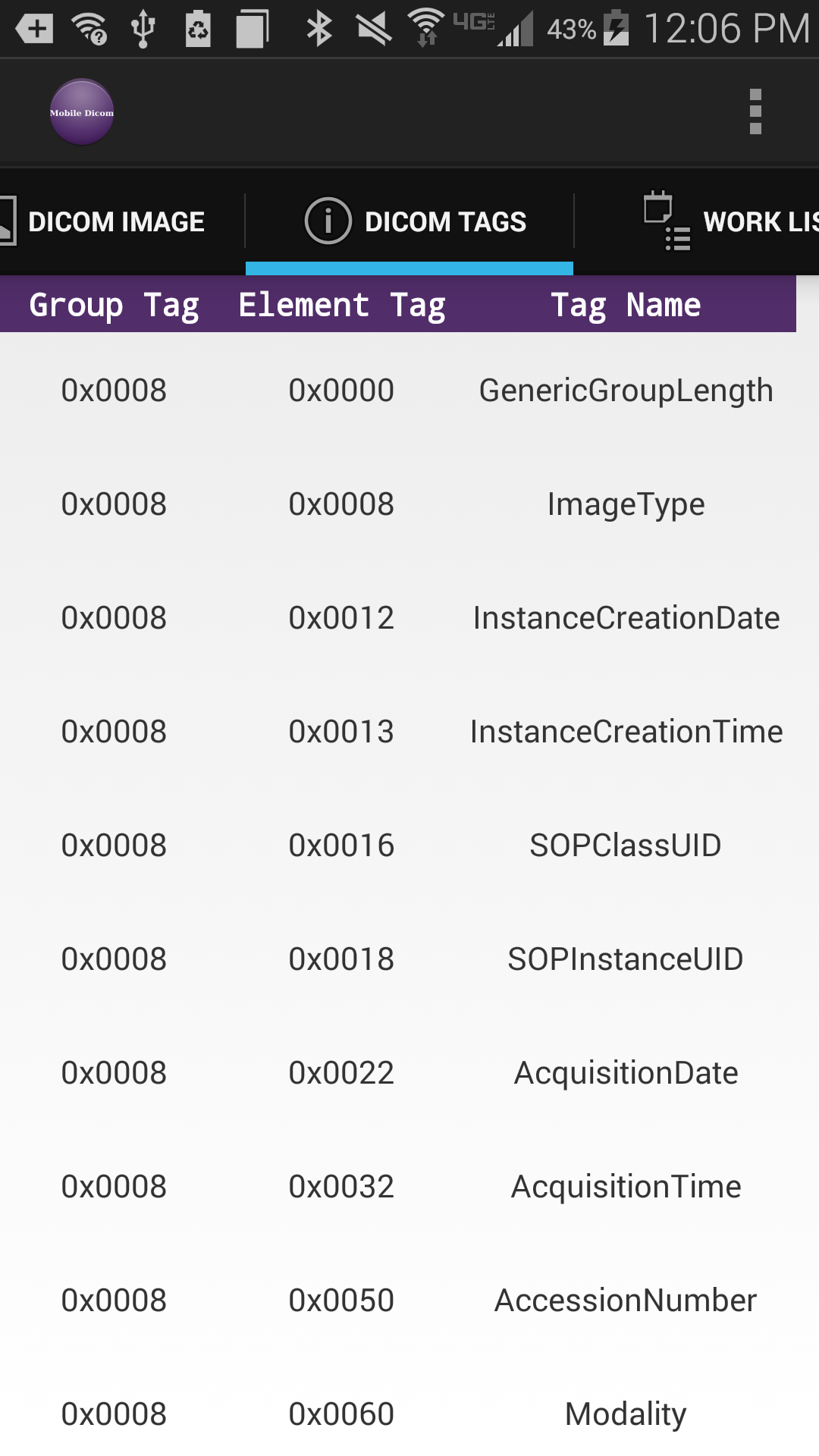Tap the Mobile Dicom app logo
Screen dimensions: 819x1456
pos(82,112)
